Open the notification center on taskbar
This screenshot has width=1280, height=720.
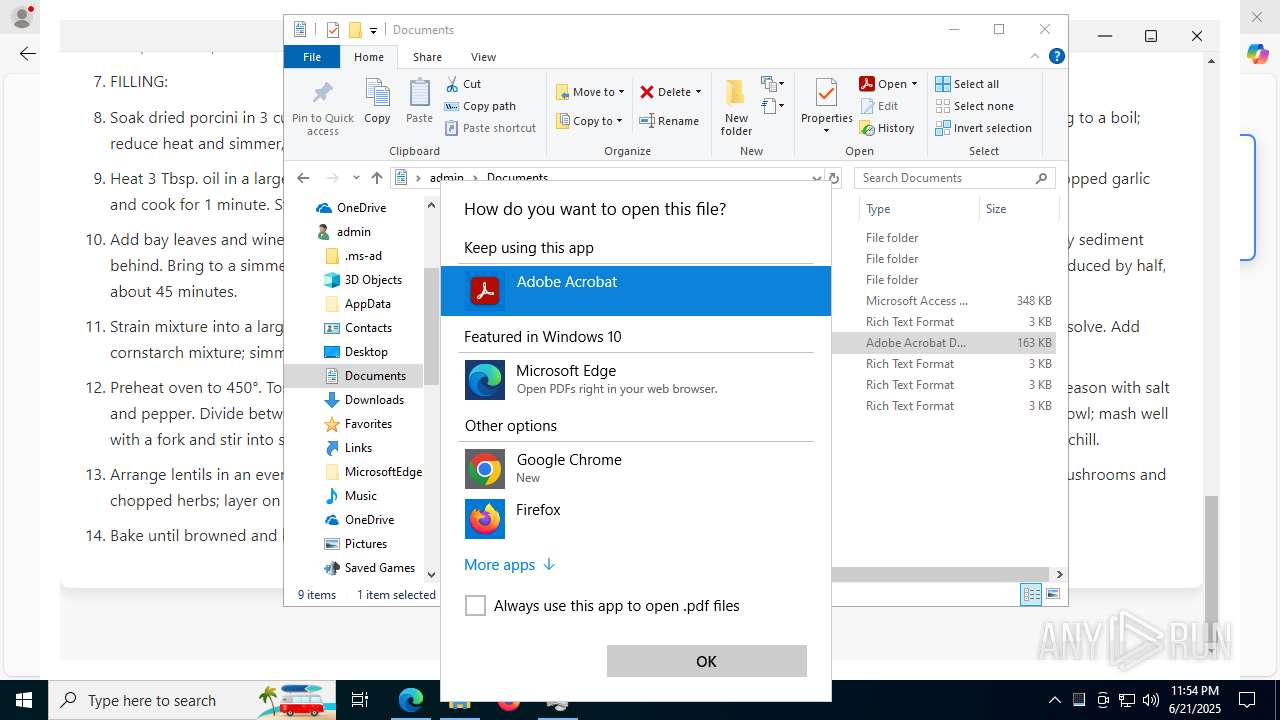coord(1247,700)
